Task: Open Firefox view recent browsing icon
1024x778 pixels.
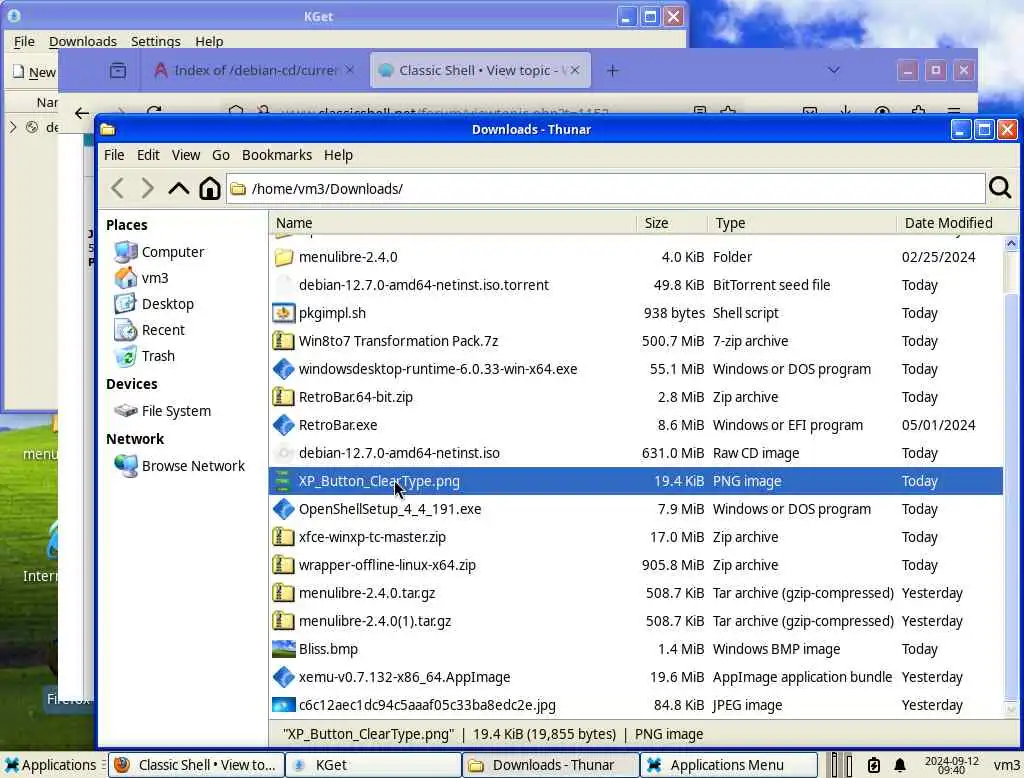Action: pos(118,70)
